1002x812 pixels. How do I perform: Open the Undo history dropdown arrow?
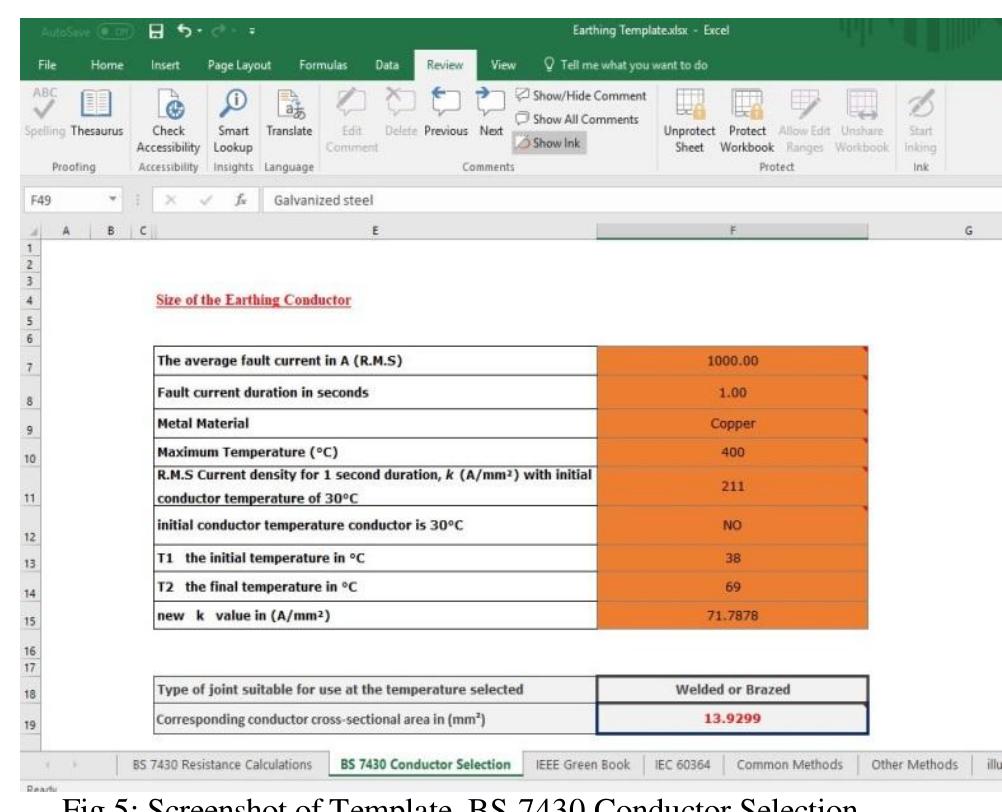point(199,31)
